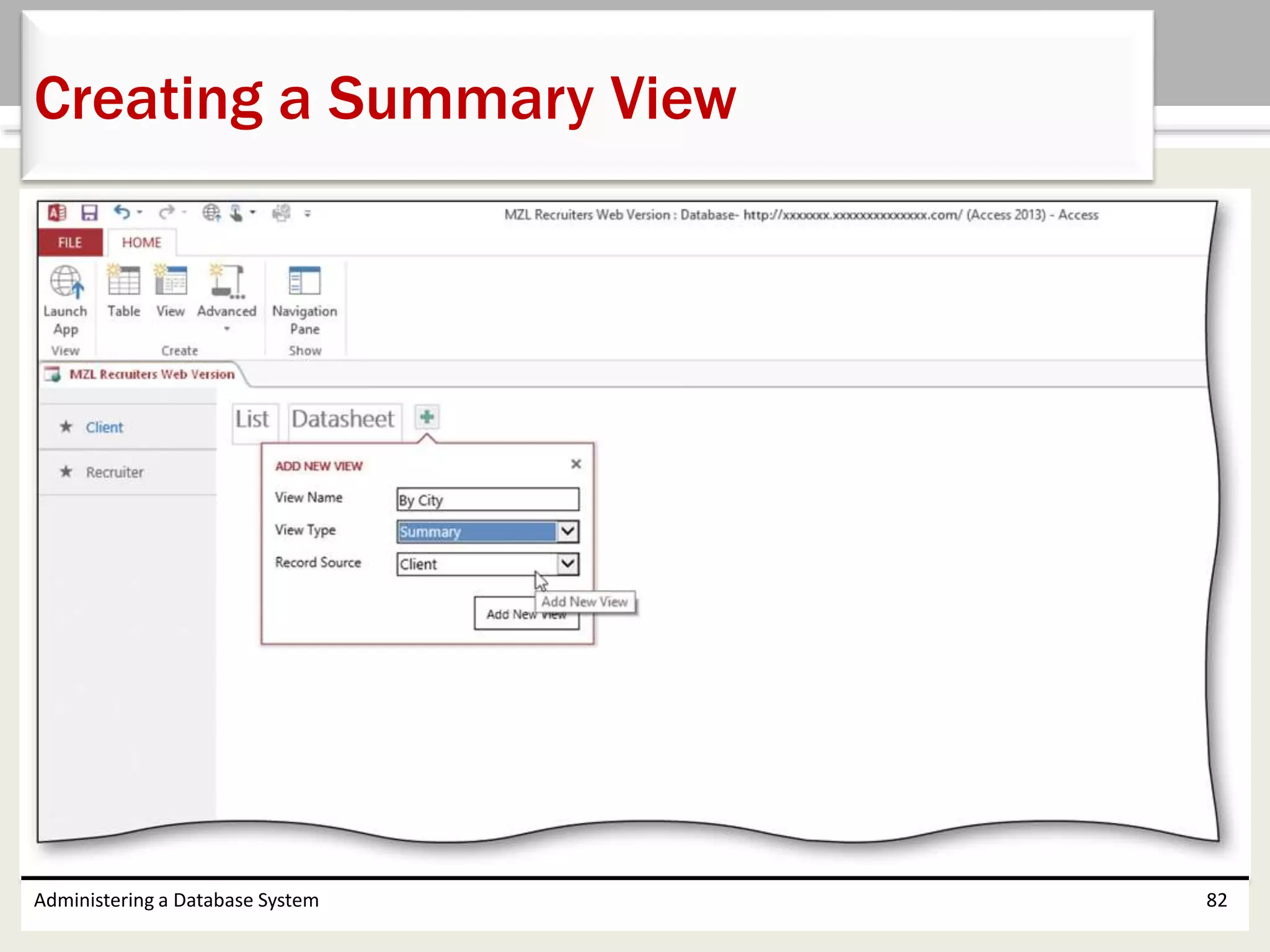1270x952 pixels.
Task: Open the View Type dropdown arrow
Action: (567, 531)
